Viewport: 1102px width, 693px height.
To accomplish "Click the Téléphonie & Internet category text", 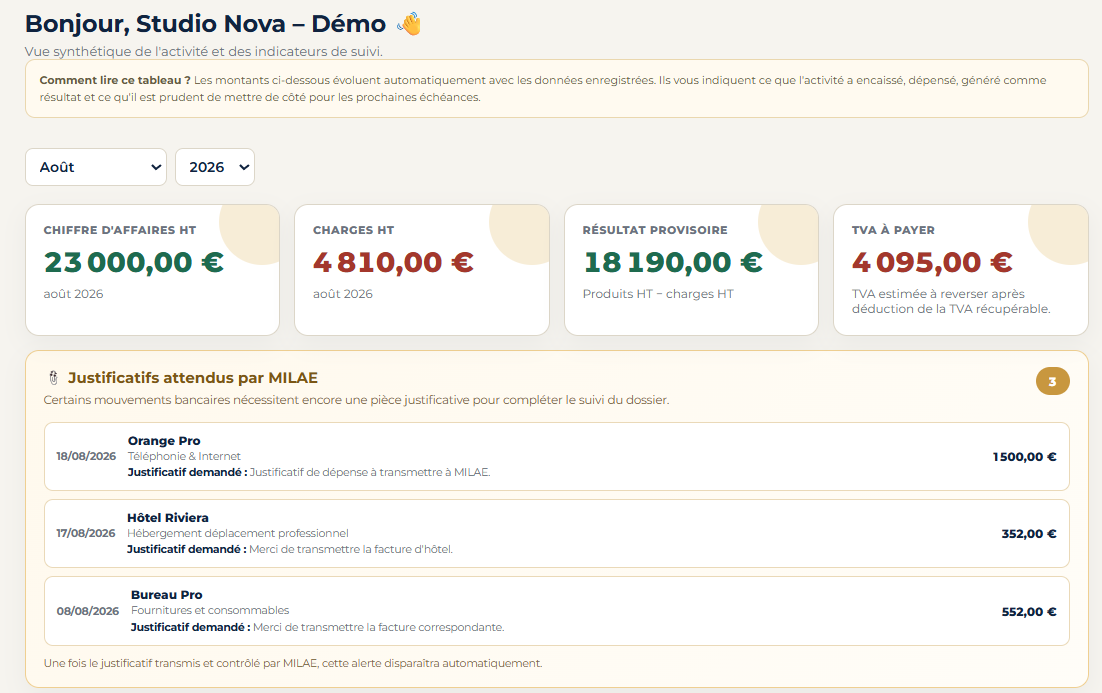I will click(184, 456).
